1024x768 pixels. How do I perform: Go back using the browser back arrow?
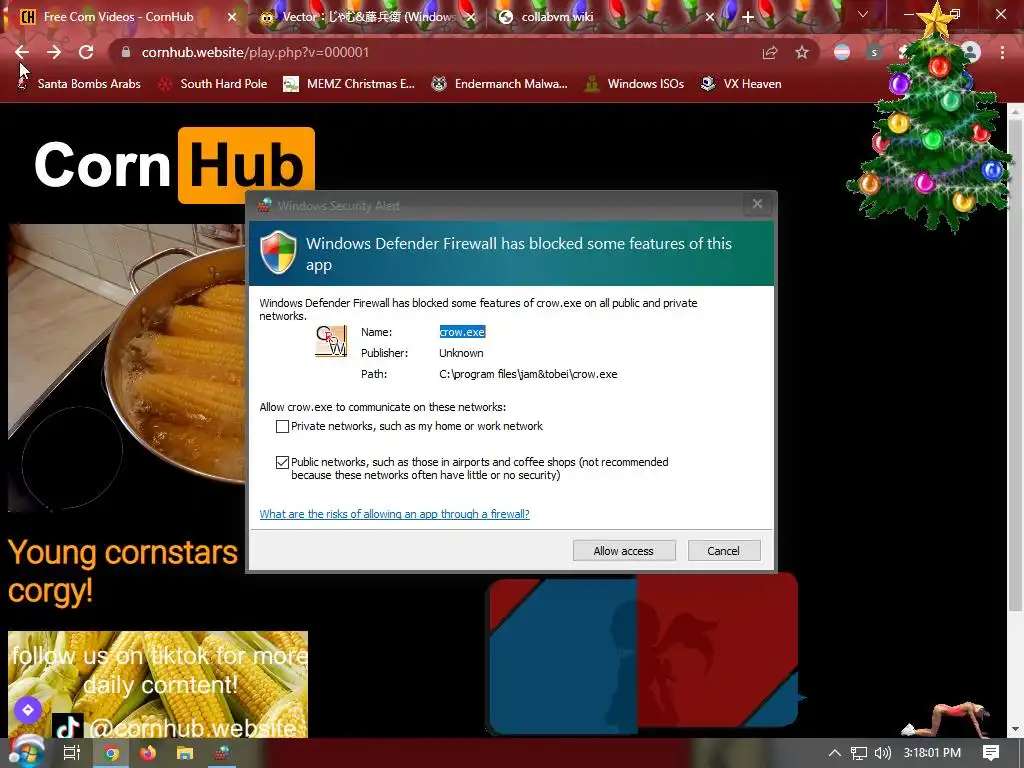pos(22,52)
